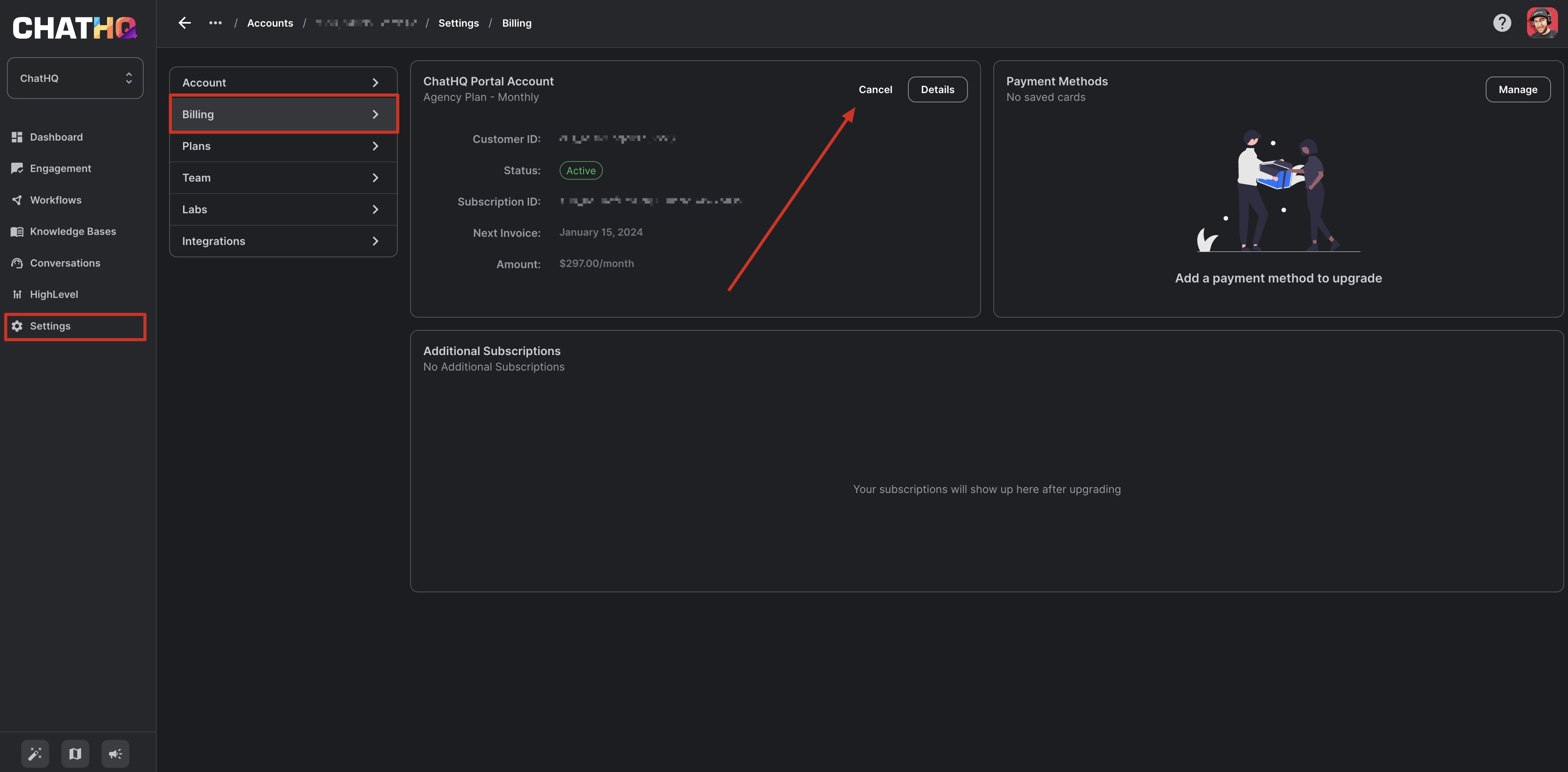
Task: Click the megaphone announcements icon
Action: click(x=115, y=754)
